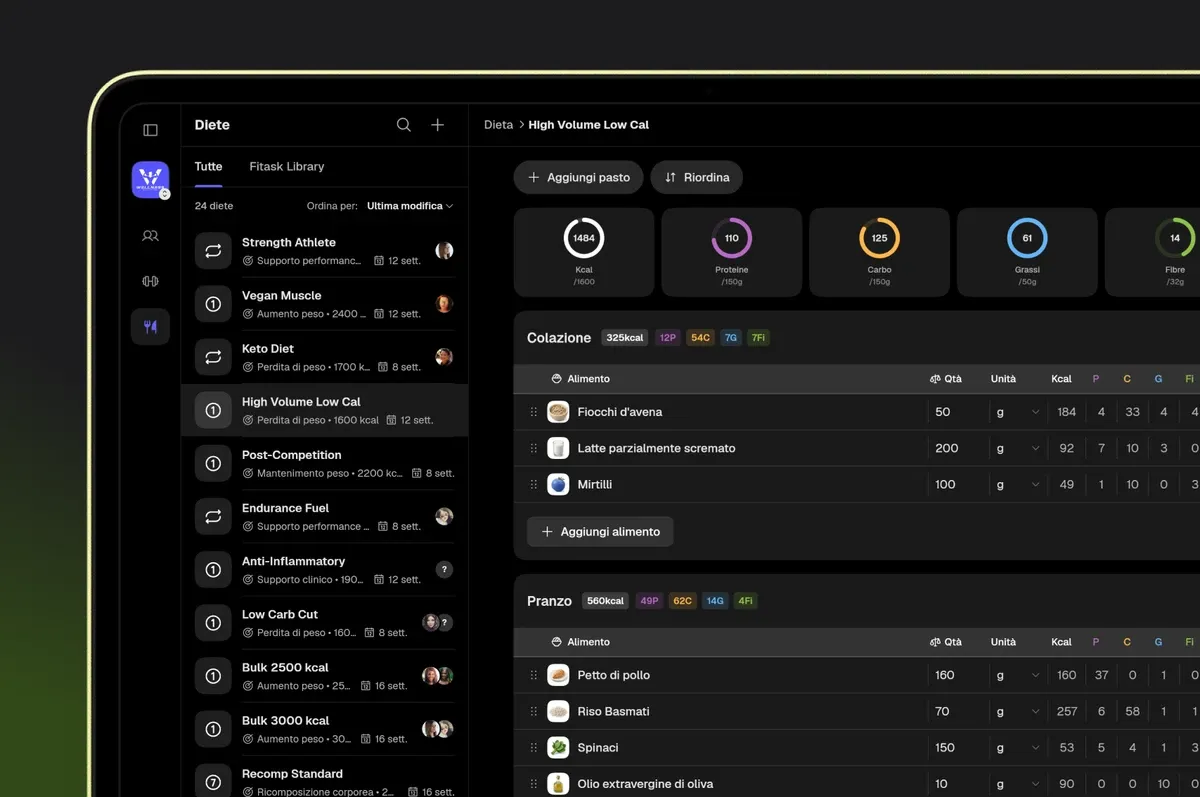Open the Ordina per Ultima modifica dropdown

coord(410,206)
